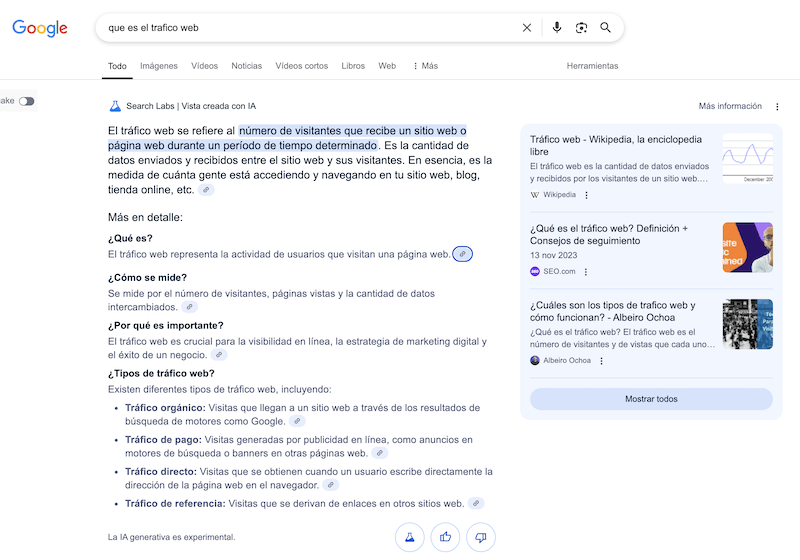Click the Albeiro Ochoa avatar icon
This screenshot has width=800, height=560.
pos(535,361)
